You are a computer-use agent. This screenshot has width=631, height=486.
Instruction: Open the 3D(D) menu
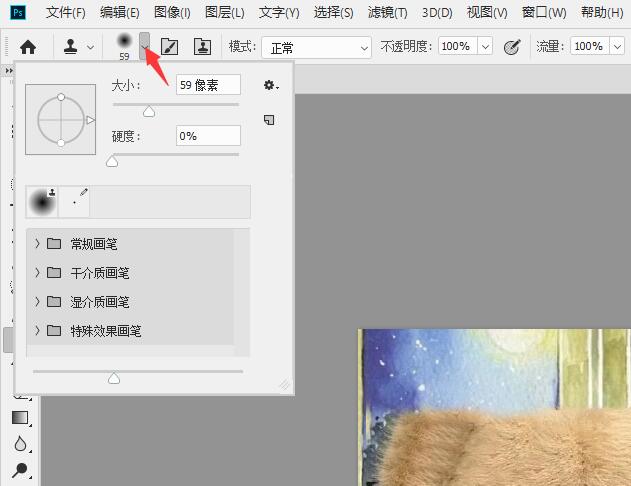tap(437, 13)
